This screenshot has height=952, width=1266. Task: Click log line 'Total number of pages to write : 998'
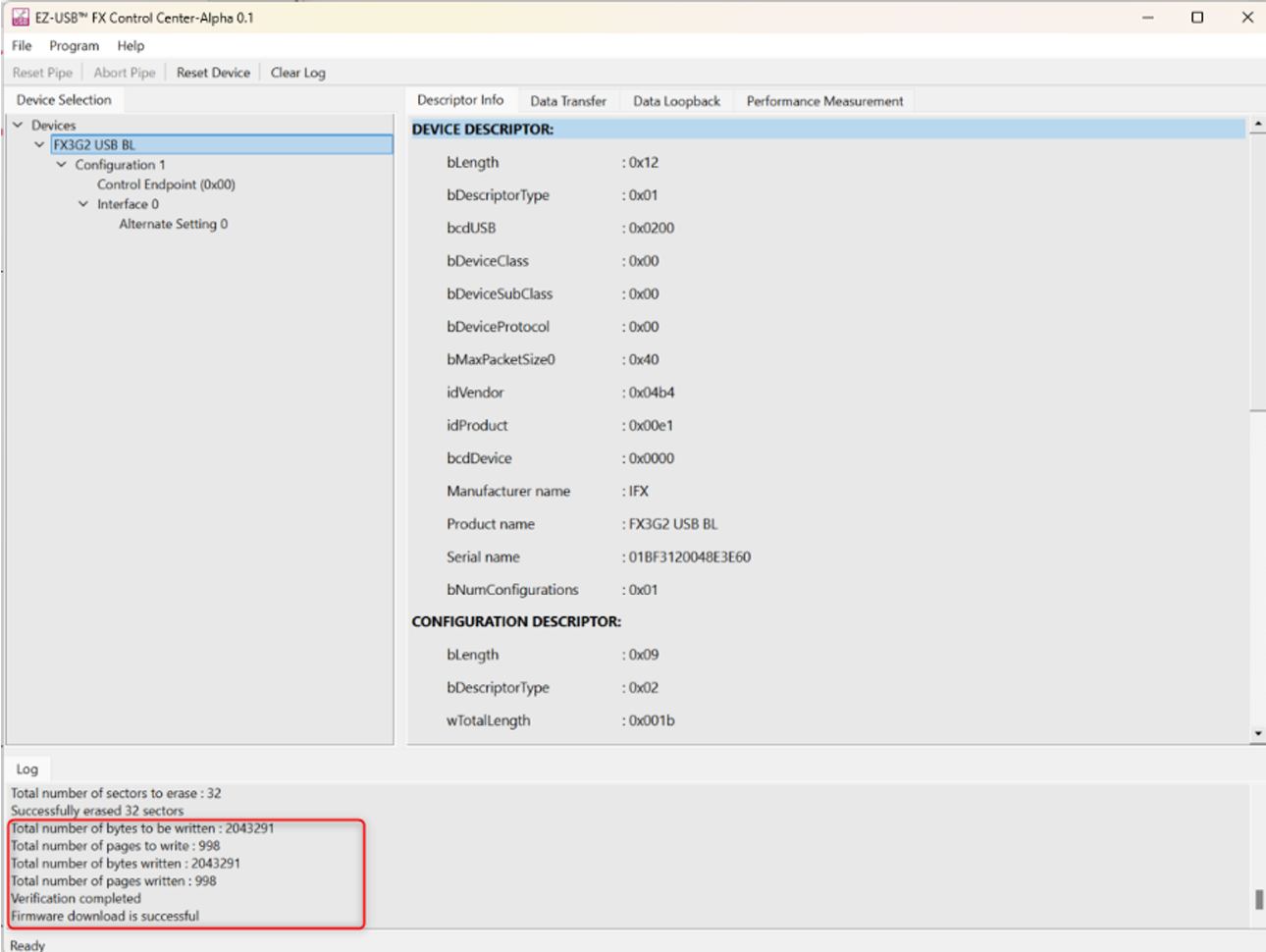(x=116, y=846)
